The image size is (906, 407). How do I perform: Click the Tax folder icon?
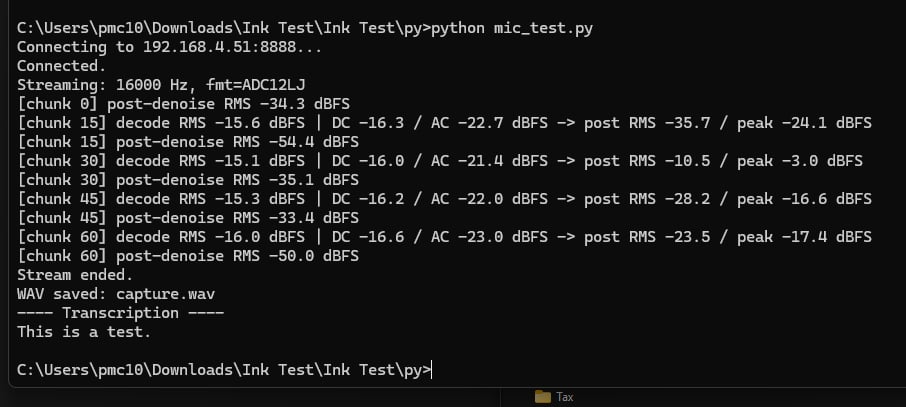coord(543,397)
